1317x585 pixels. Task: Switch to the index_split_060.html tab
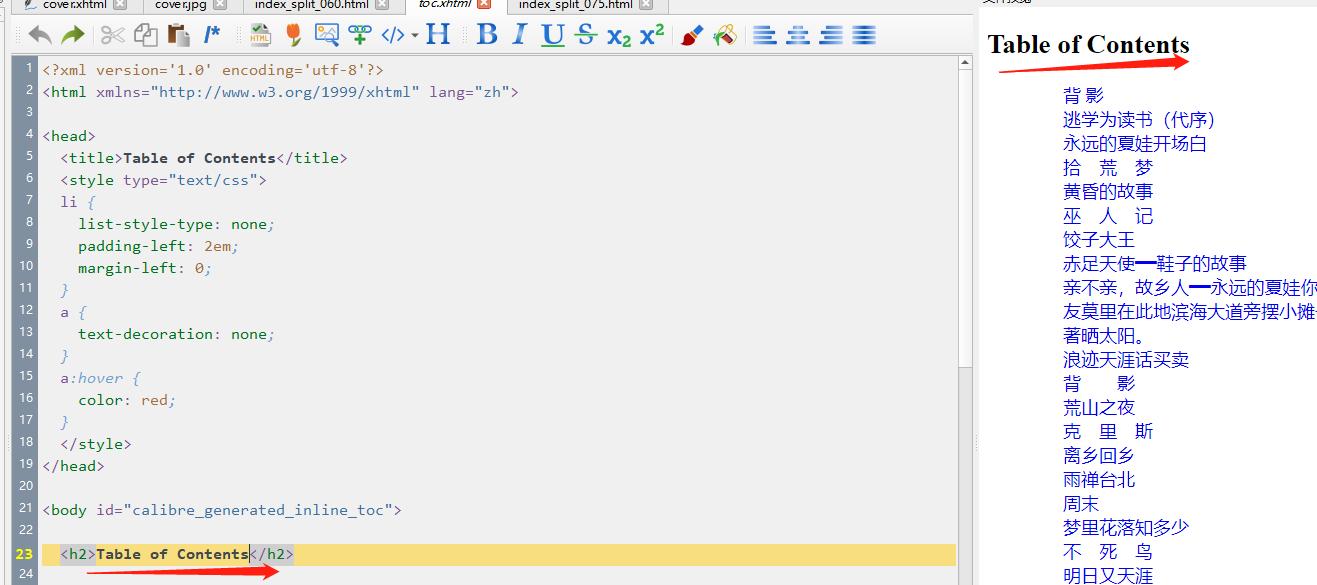311,5
